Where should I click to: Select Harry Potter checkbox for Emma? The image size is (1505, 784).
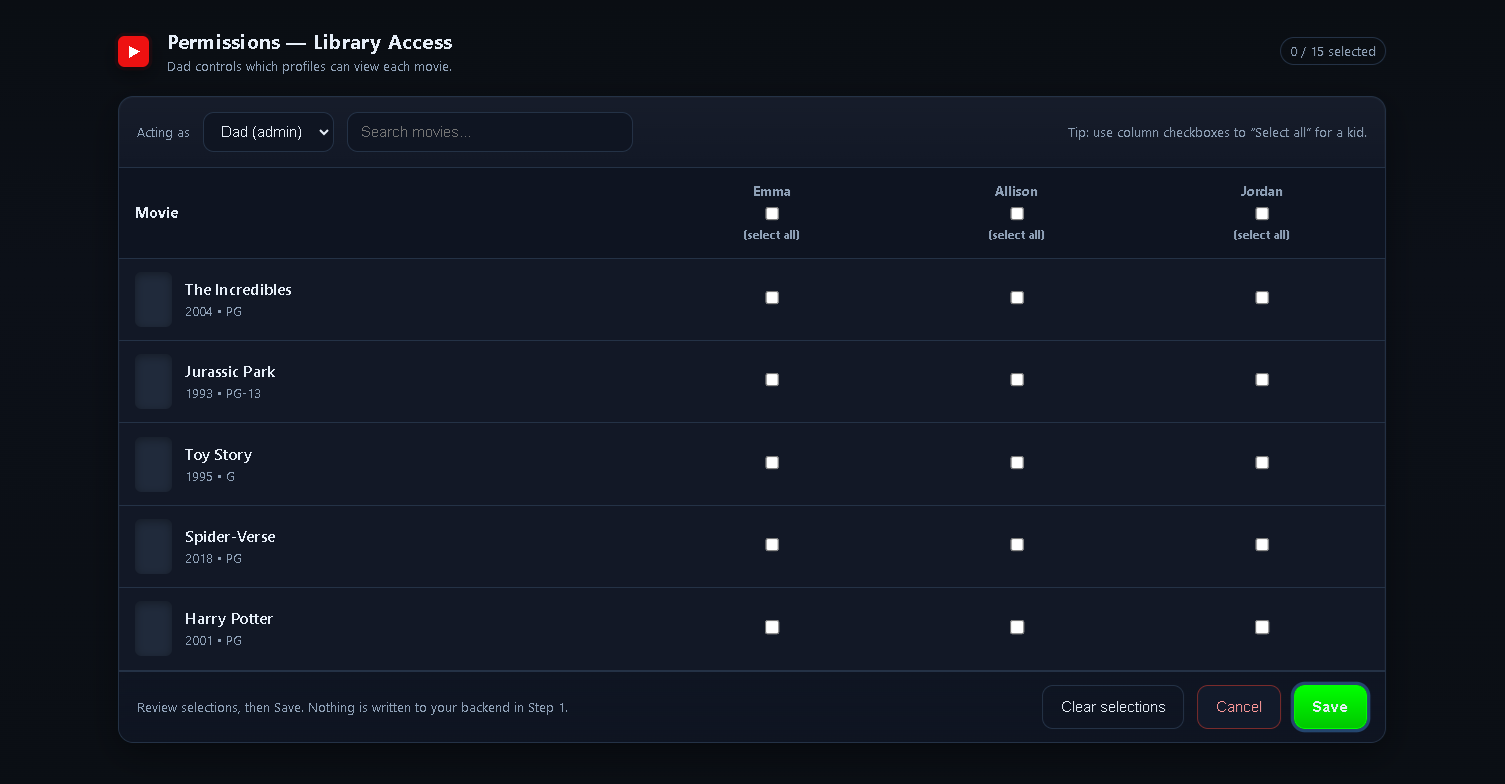point(772,627)
